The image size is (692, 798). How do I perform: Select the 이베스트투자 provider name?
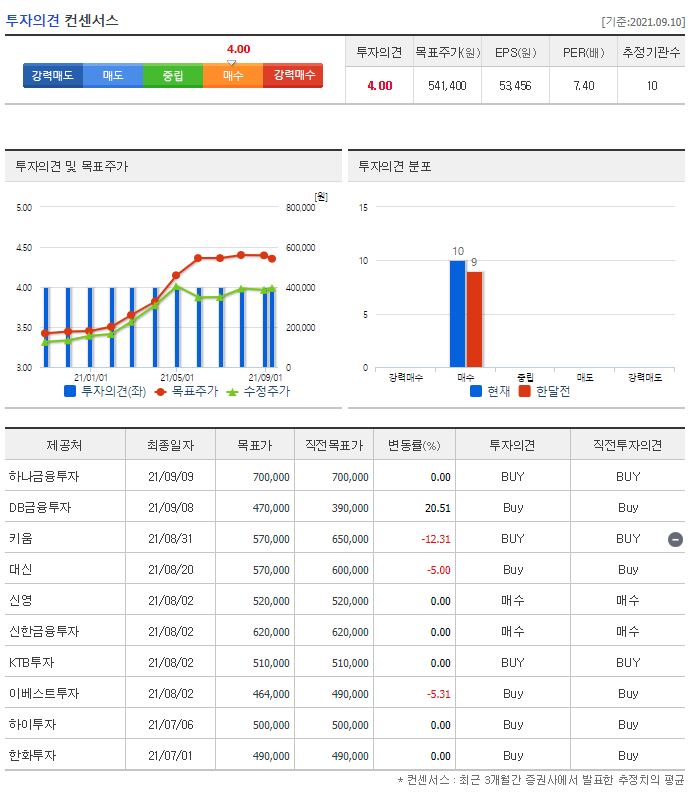point(44,694)
